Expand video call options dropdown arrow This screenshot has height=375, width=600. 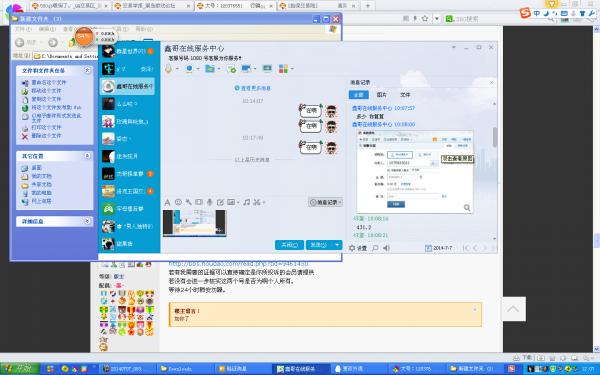click(198, 69)
